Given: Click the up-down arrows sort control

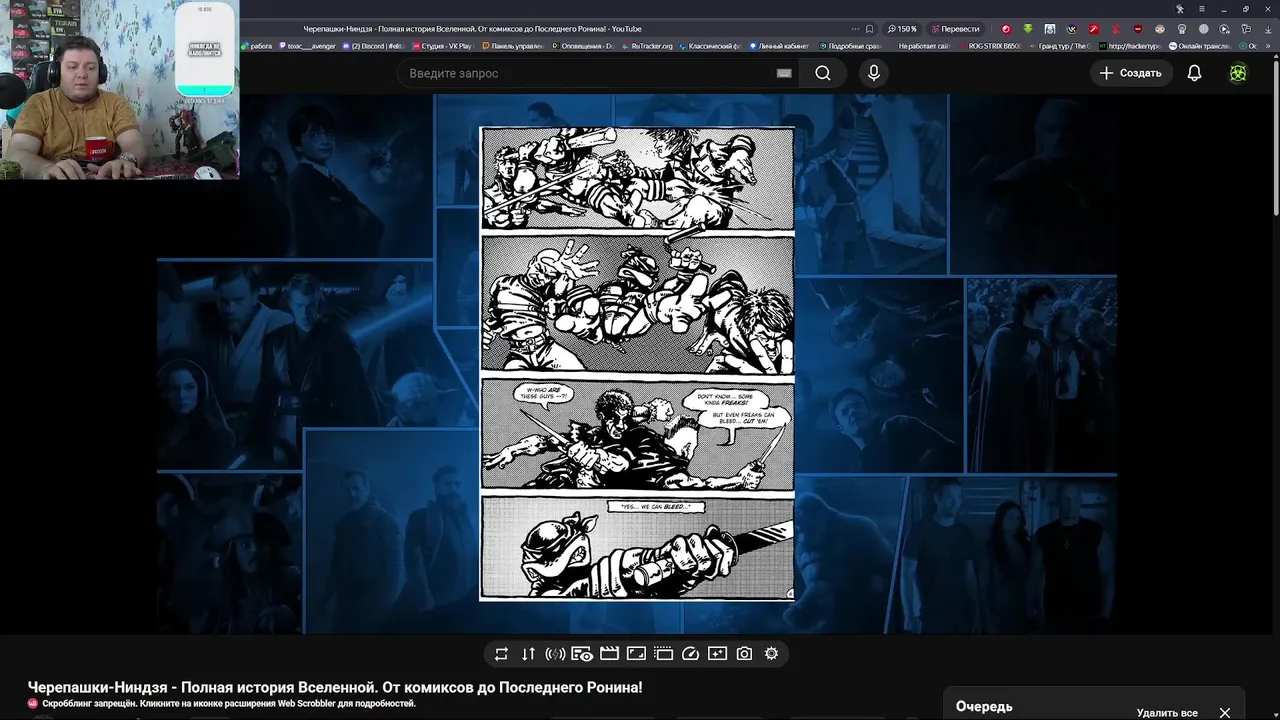Looking at the screenshot, I should click(x=528, y=654).
